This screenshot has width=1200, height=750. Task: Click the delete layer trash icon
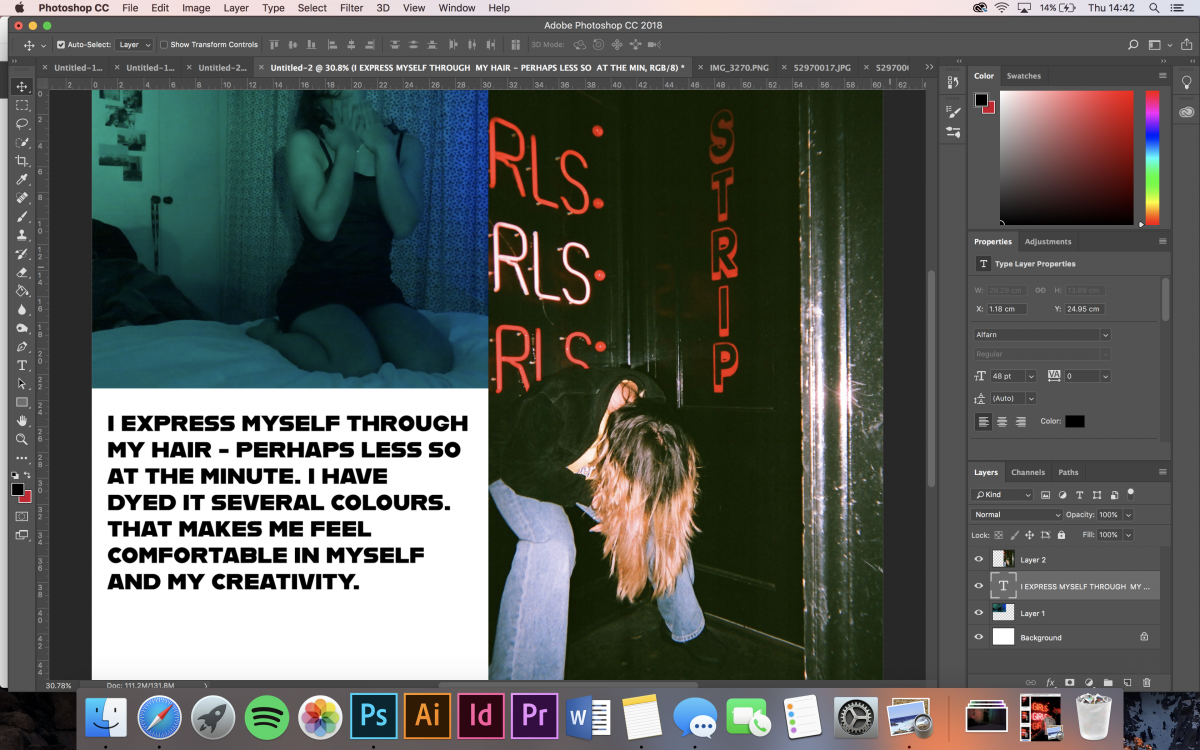coord(1146,682)
